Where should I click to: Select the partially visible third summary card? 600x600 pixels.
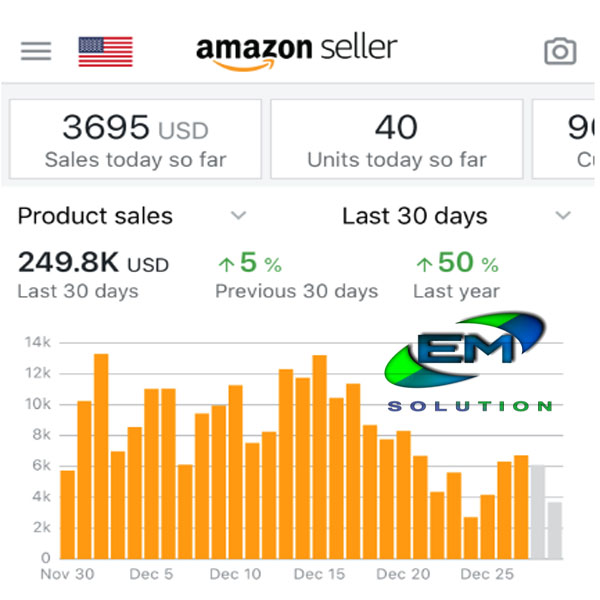pyautogui.click(x=566, y=139)
